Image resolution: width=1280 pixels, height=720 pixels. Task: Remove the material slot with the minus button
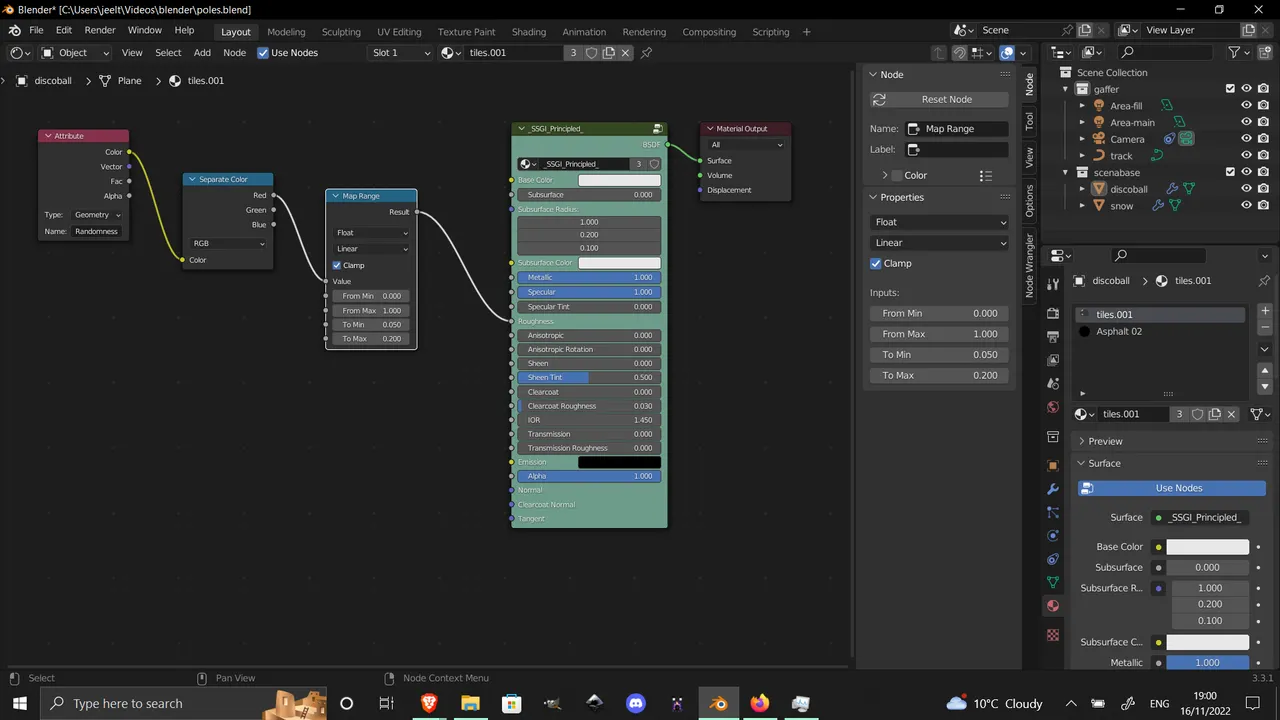click(x=1265, y=327)
